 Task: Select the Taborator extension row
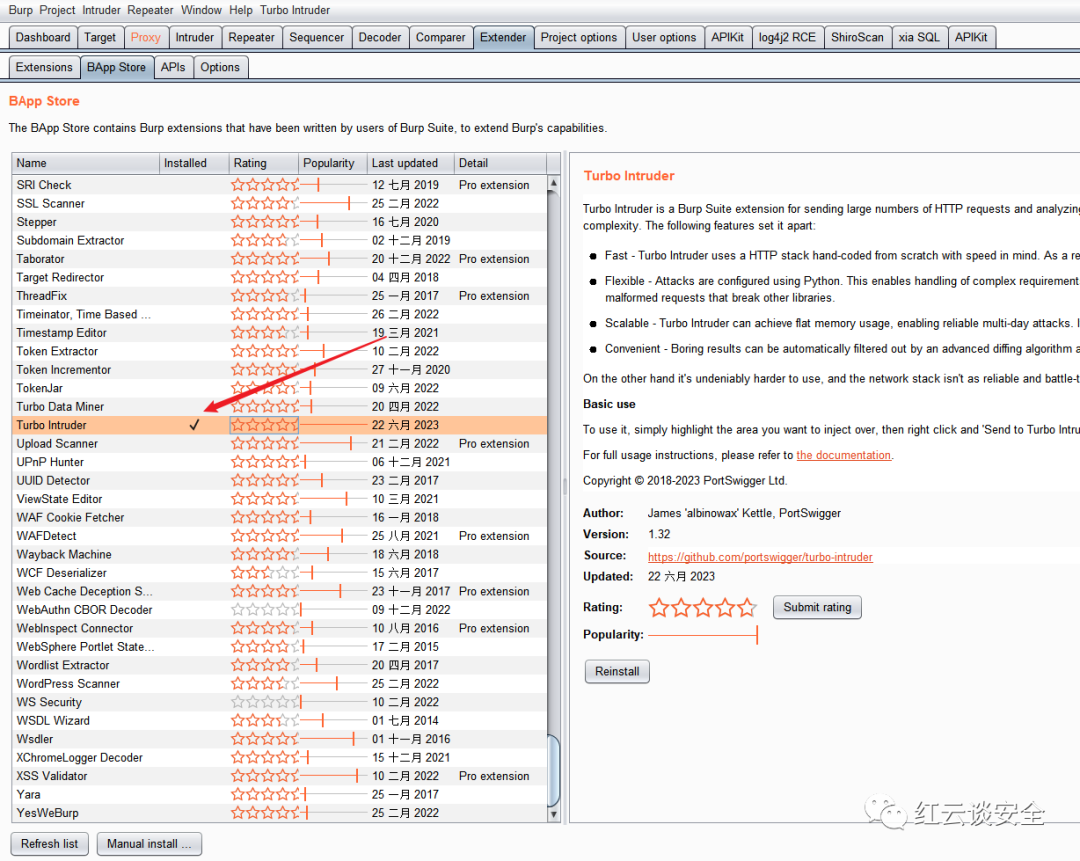pyautogui.click(x=280, y=259)
